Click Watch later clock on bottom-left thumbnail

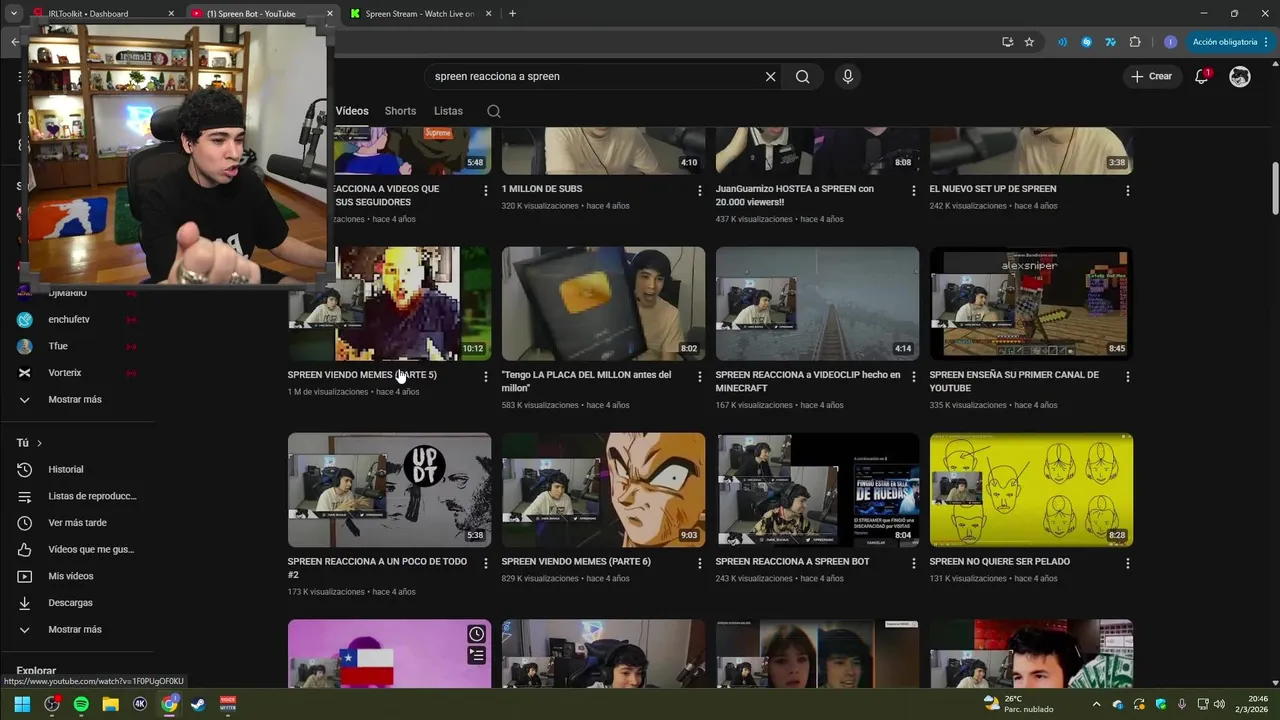(x=477, y=634)
